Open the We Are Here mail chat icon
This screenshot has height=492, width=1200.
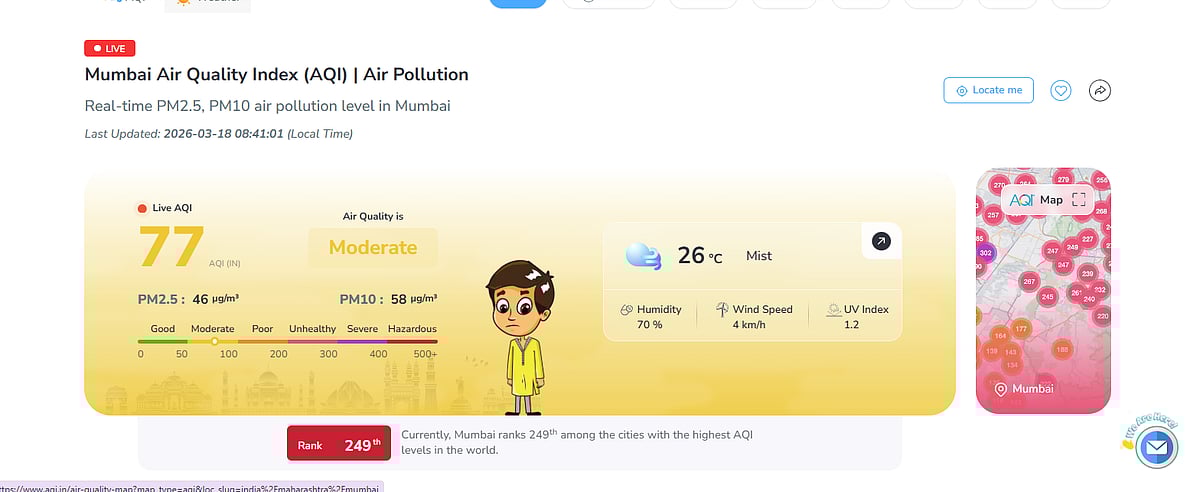(1156, 447)
